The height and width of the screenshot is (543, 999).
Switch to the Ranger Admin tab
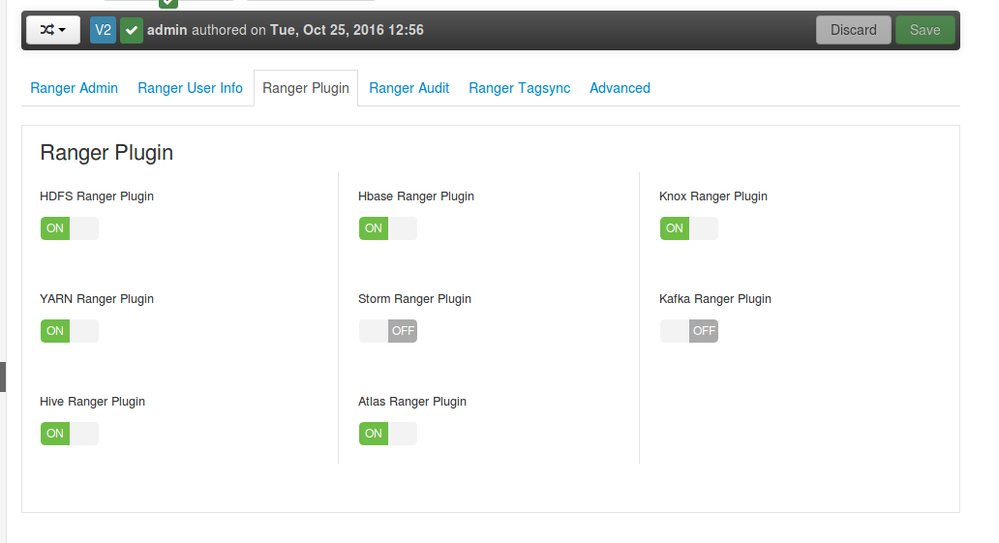(74, 88)
